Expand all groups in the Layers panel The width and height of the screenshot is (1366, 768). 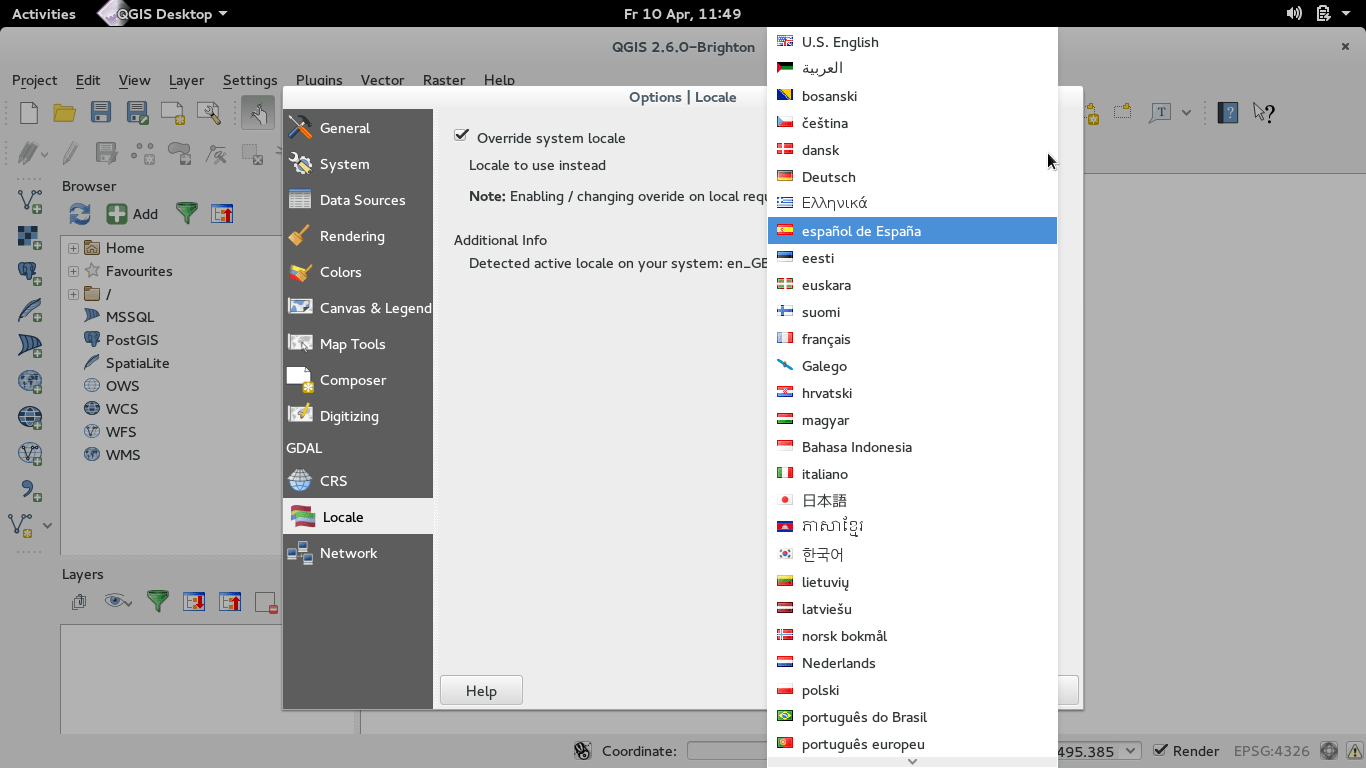coord(194,601)
